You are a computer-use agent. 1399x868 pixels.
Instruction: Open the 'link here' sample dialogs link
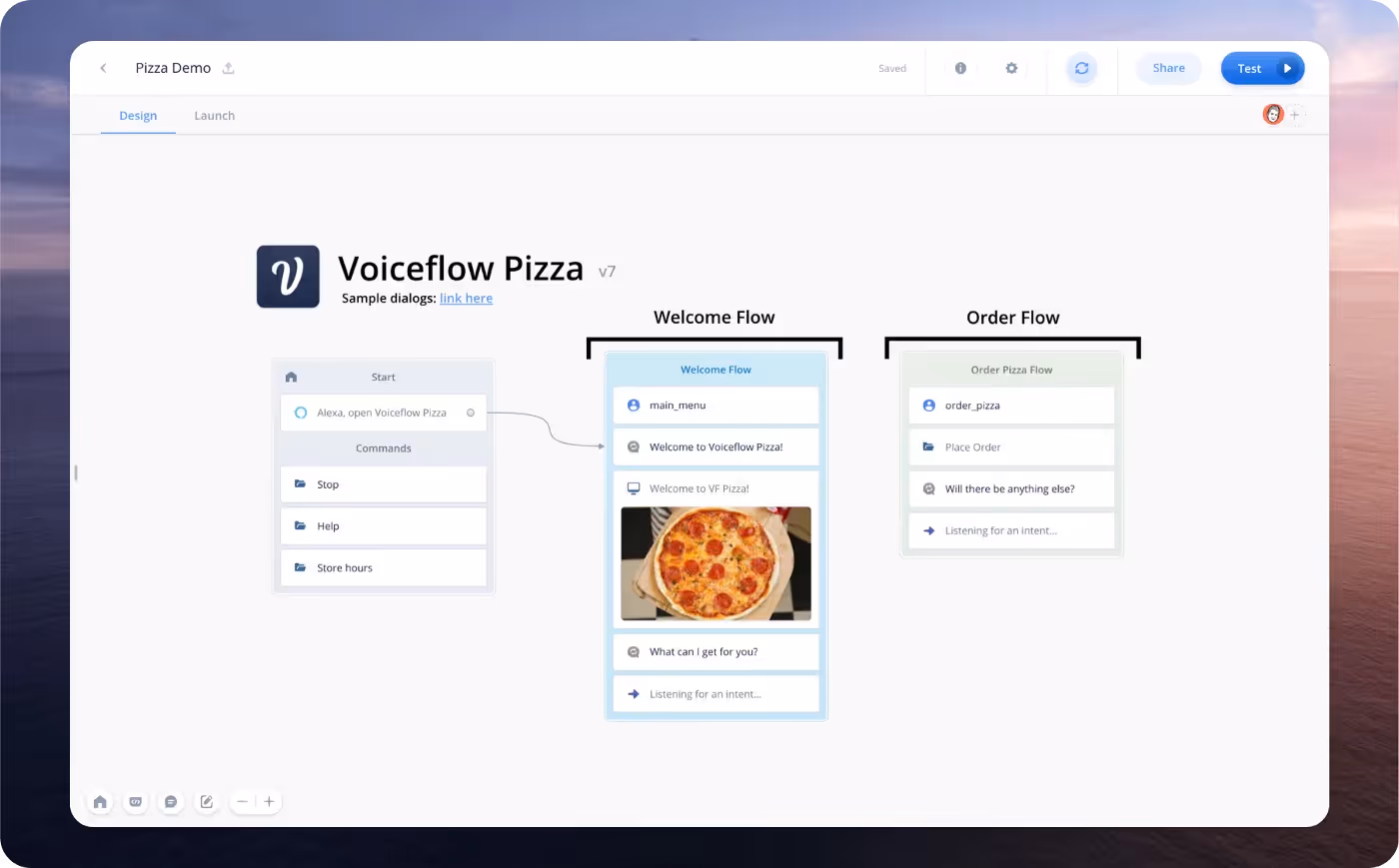click(x=466, y=299)
